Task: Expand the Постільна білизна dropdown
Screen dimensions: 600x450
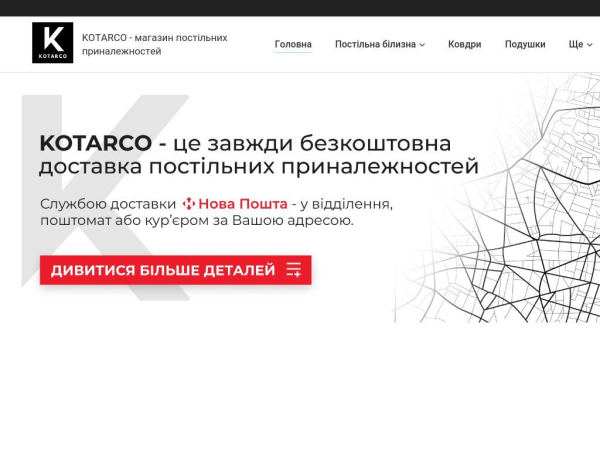Action: pyautogui.click(x=380, y=44)
